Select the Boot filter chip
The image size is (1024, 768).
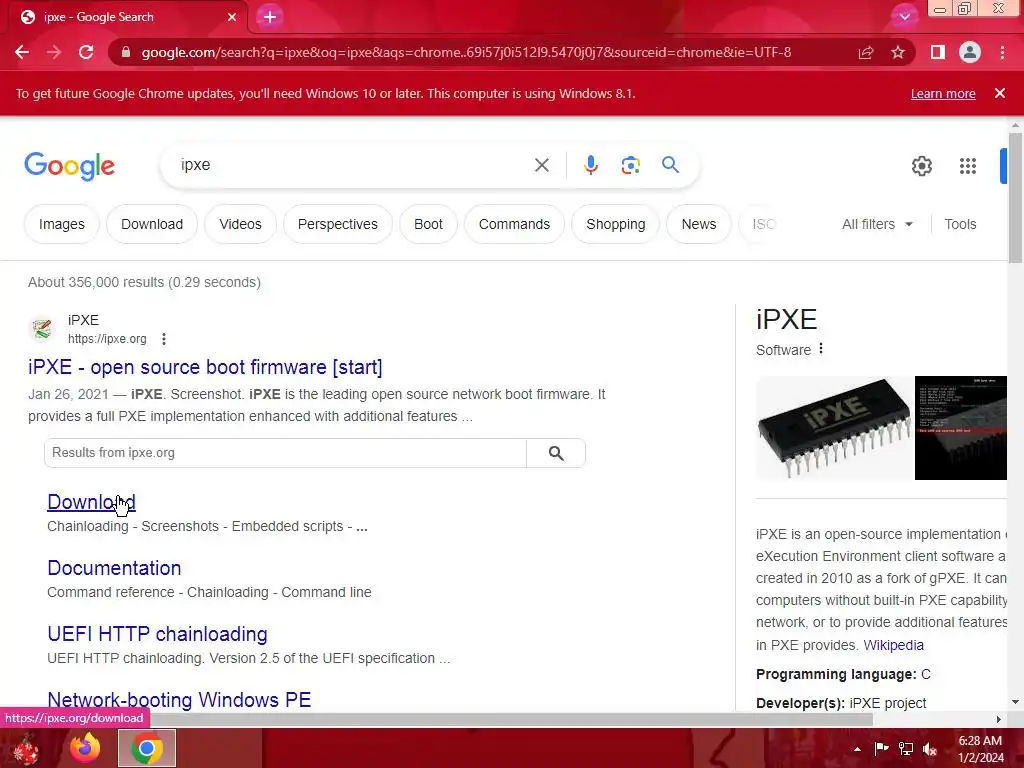click(x=428, y=224)
